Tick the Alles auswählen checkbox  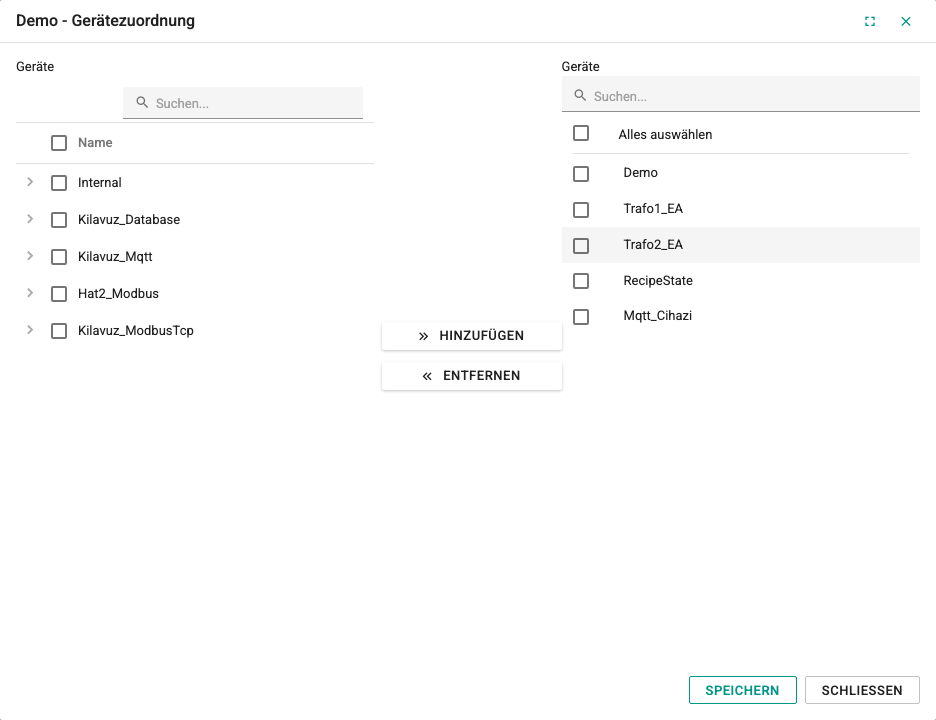(x=581, y=133)
